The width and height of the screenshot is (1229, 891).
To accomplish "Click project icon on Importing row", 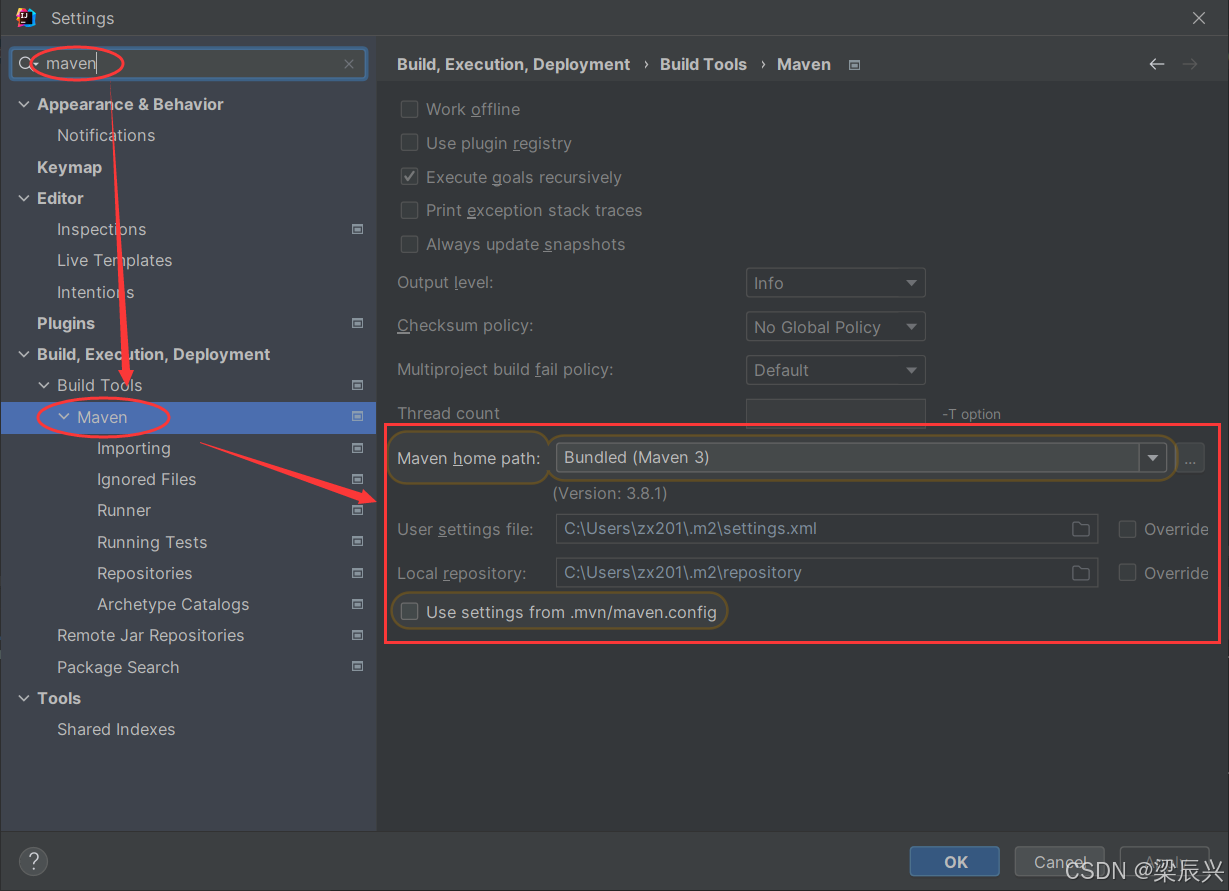I will click(357, 448).
